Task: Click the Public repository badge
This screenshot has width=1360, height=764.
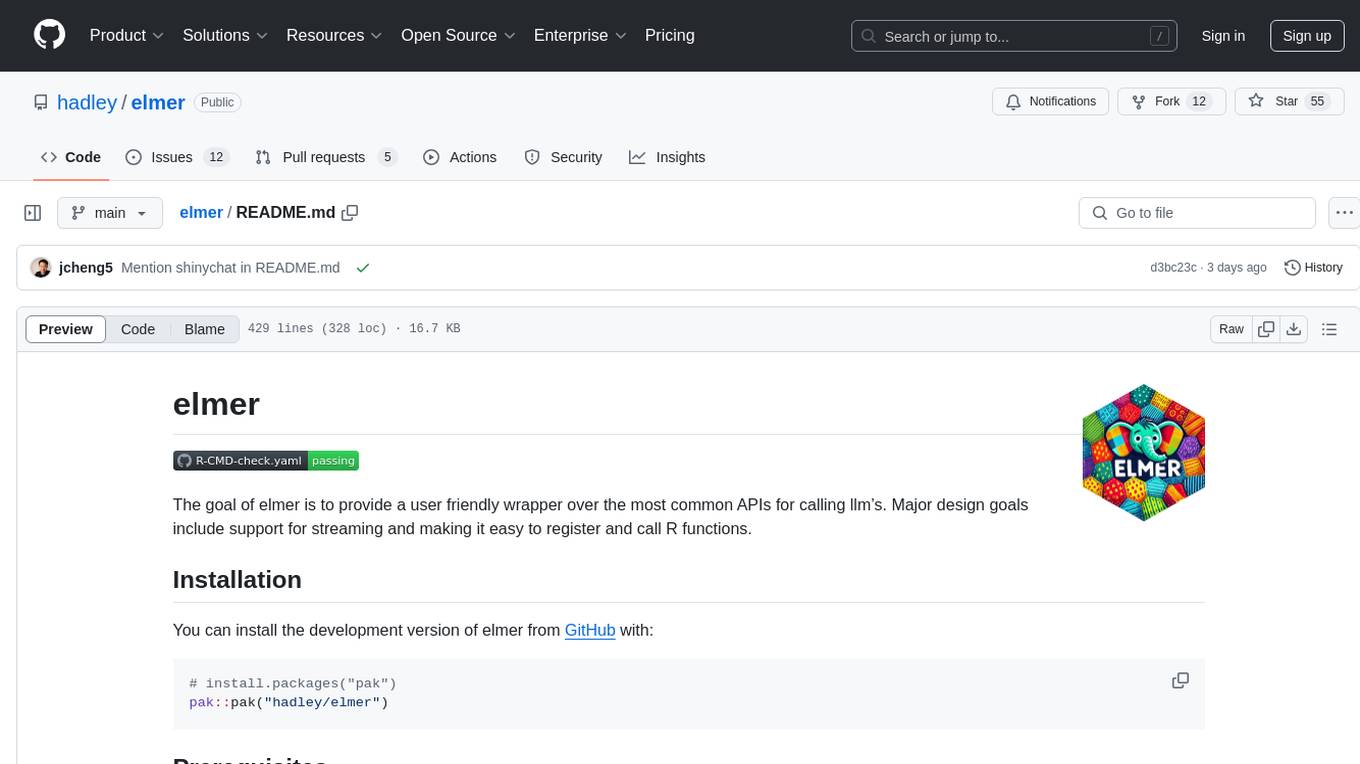Action: tap(217, 102)
